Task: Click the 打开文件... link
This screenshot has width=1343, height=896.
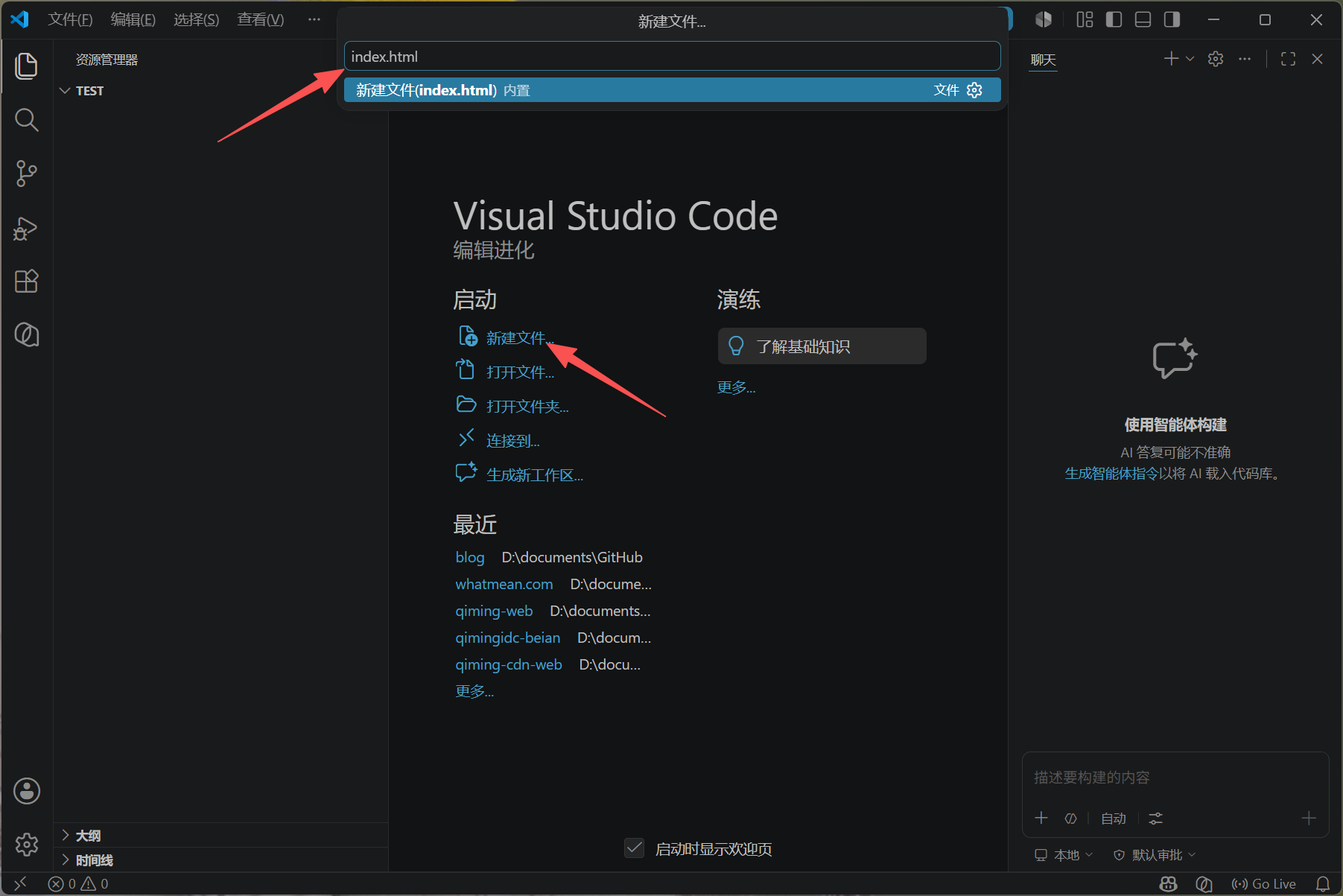Action: click(520, 372)
